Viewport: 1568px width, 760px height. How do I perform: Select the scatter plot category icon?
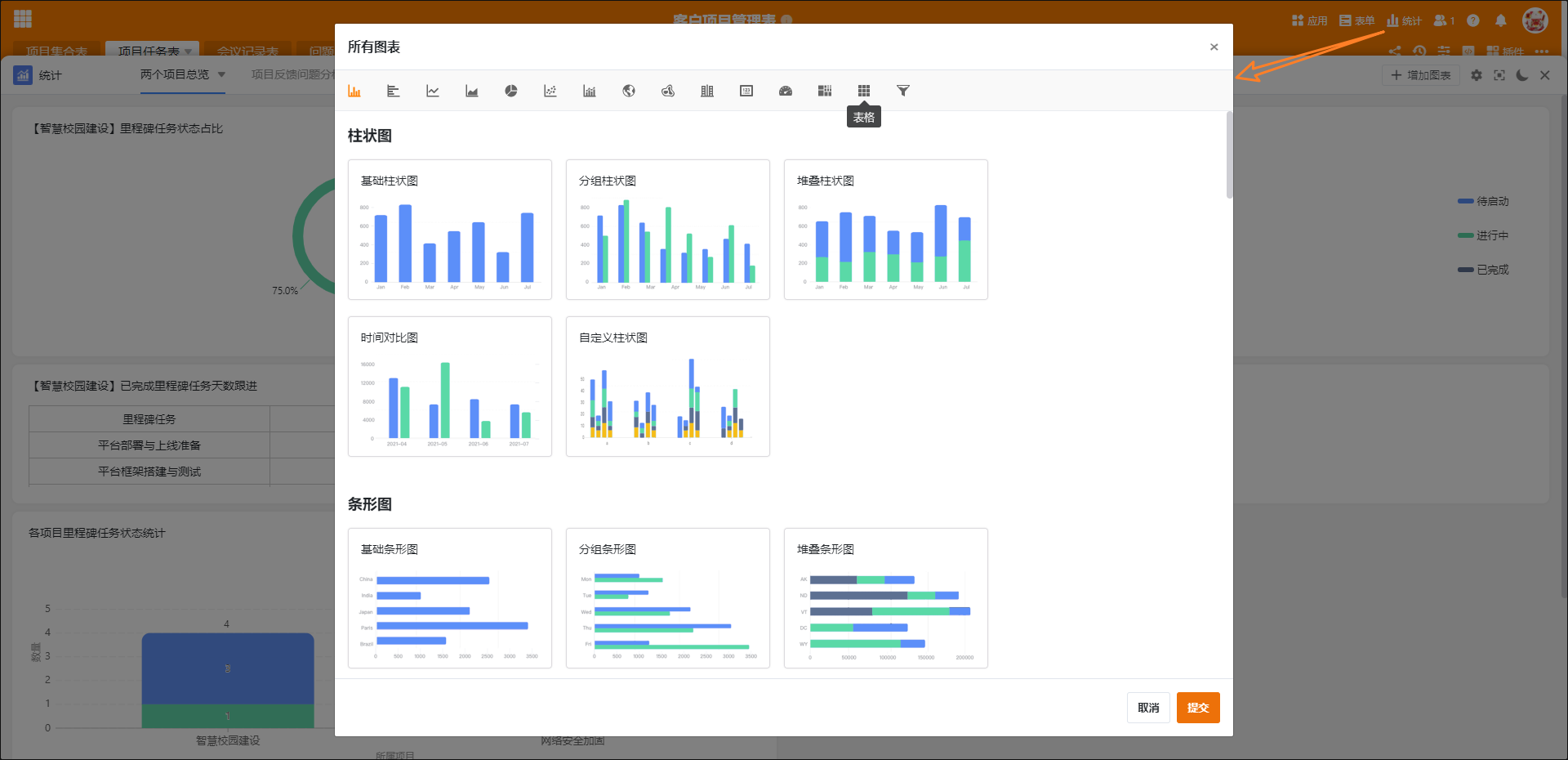point(550,91)
